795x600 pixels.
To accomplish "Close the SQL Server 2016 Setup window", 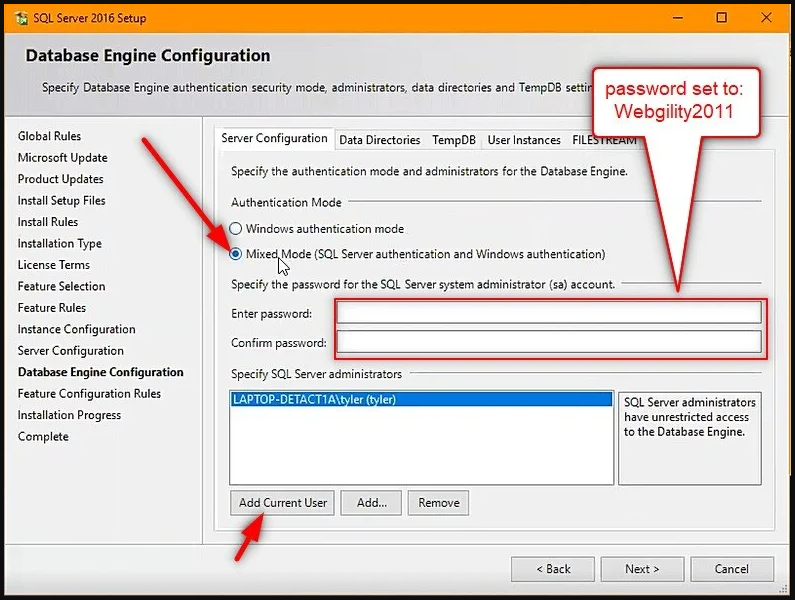I will pos(766,18).
